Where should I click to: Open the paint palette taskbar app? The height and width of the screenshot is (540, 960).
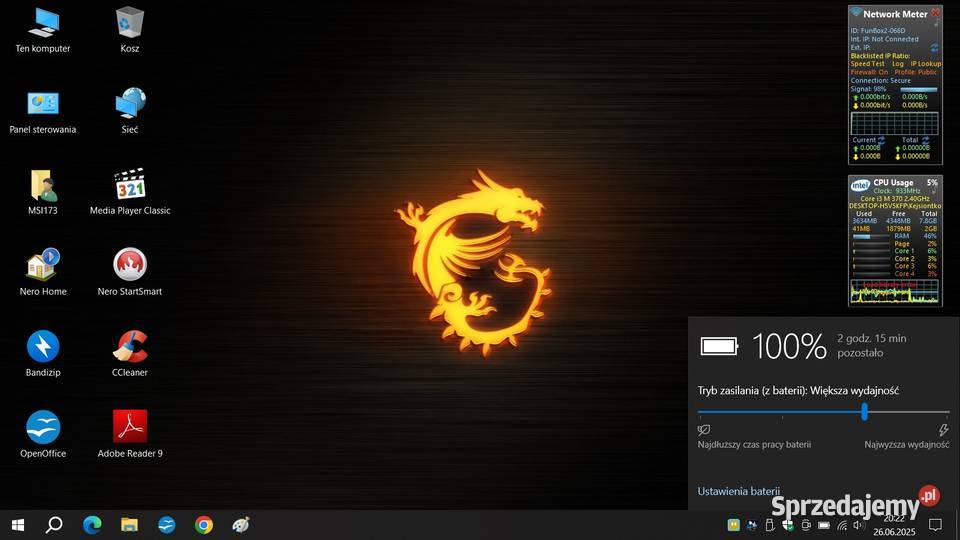[241, 525]
